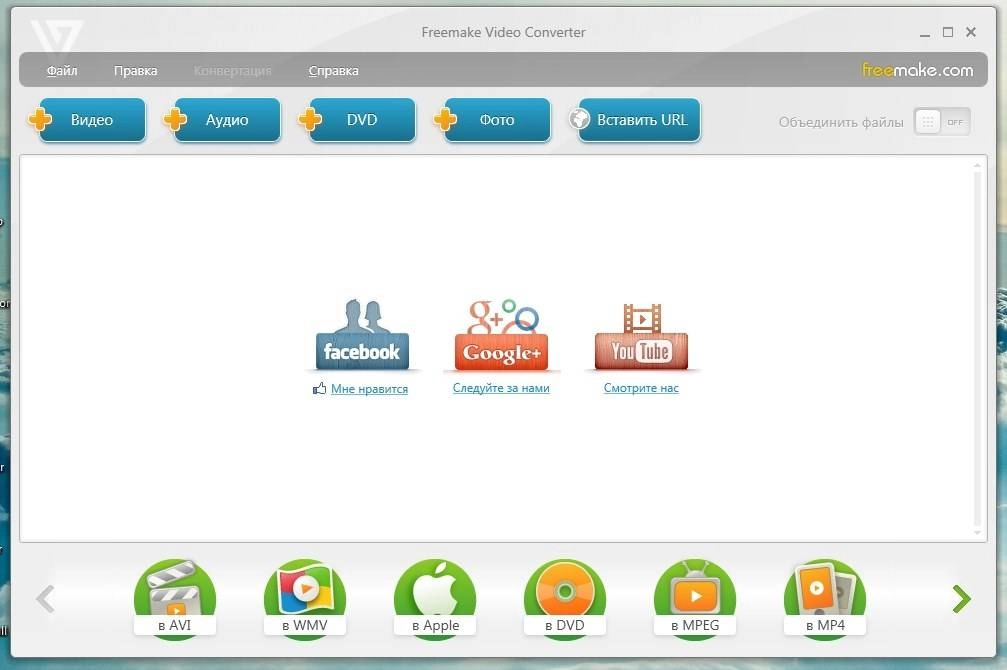Add a video file with Видео button

88,120
